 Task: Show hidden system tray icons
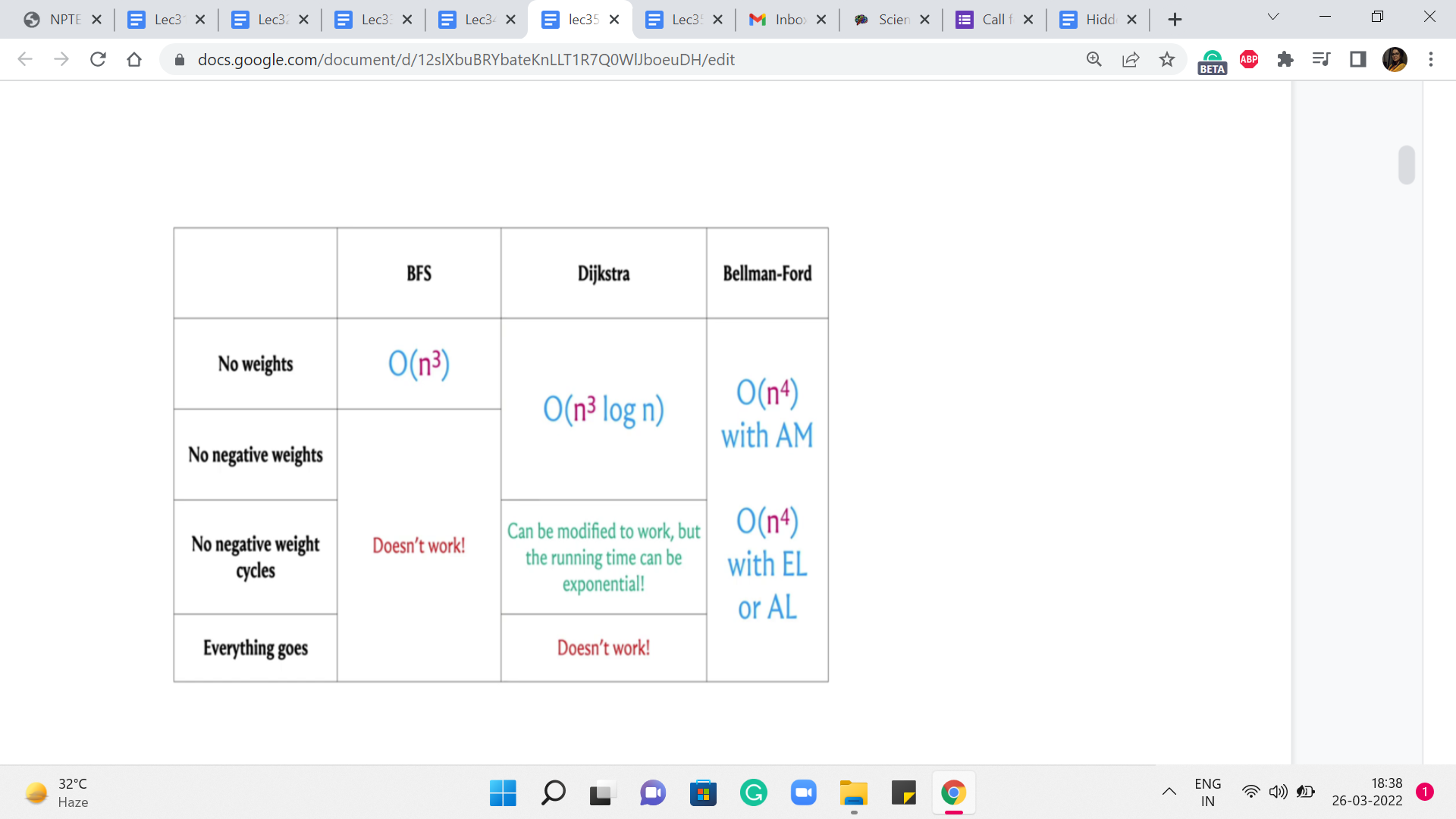tap(1169, 792)
